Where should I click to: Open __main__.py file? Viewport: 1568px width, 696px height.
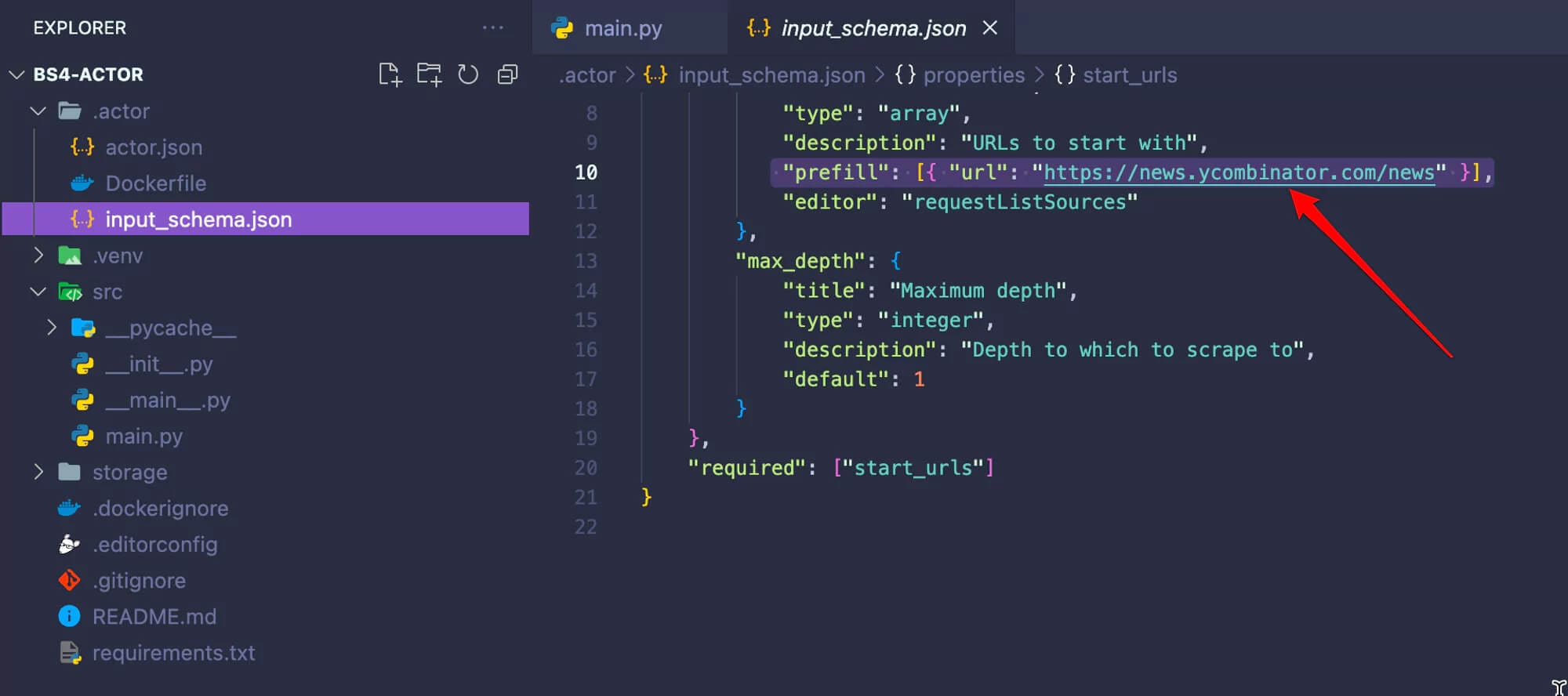point(168,400)
